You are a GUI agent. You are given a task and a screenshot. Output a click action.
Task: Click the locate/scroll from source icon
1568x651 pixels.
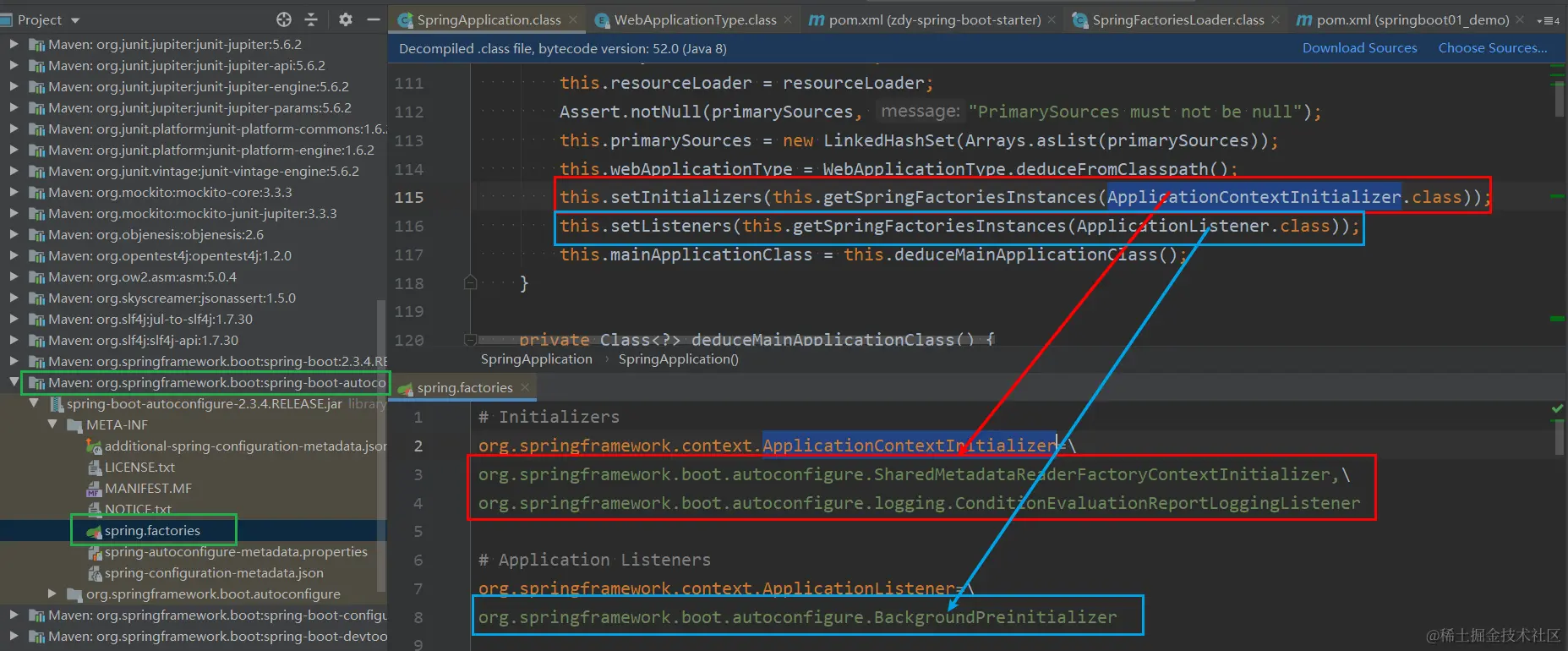[x=284, y=19]
